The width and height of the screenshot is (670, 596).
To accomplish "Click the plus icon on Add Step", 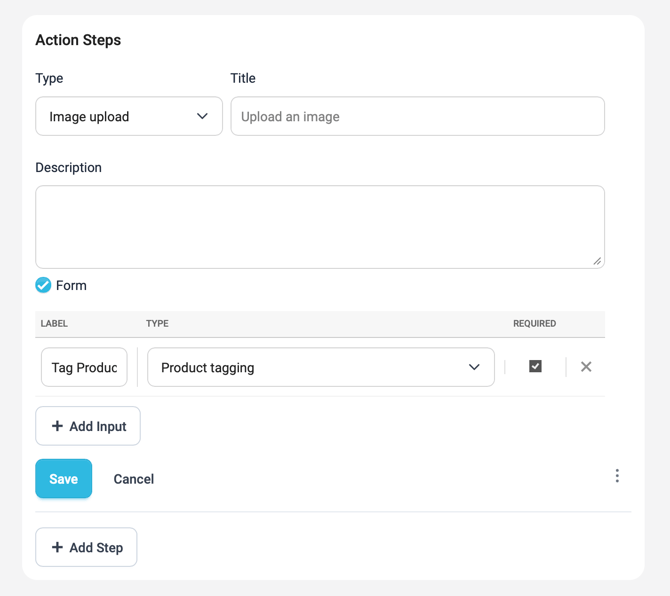I will tap(57, 547).
